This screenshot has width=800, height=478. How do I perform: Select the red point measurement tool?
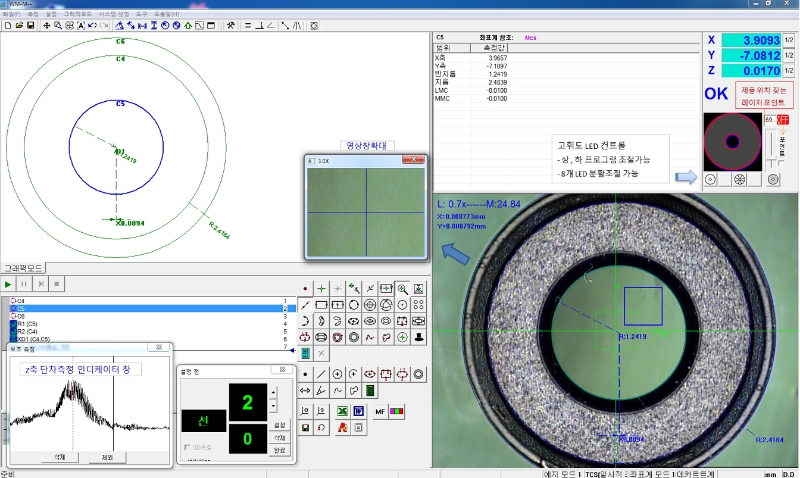coord(306,288)
